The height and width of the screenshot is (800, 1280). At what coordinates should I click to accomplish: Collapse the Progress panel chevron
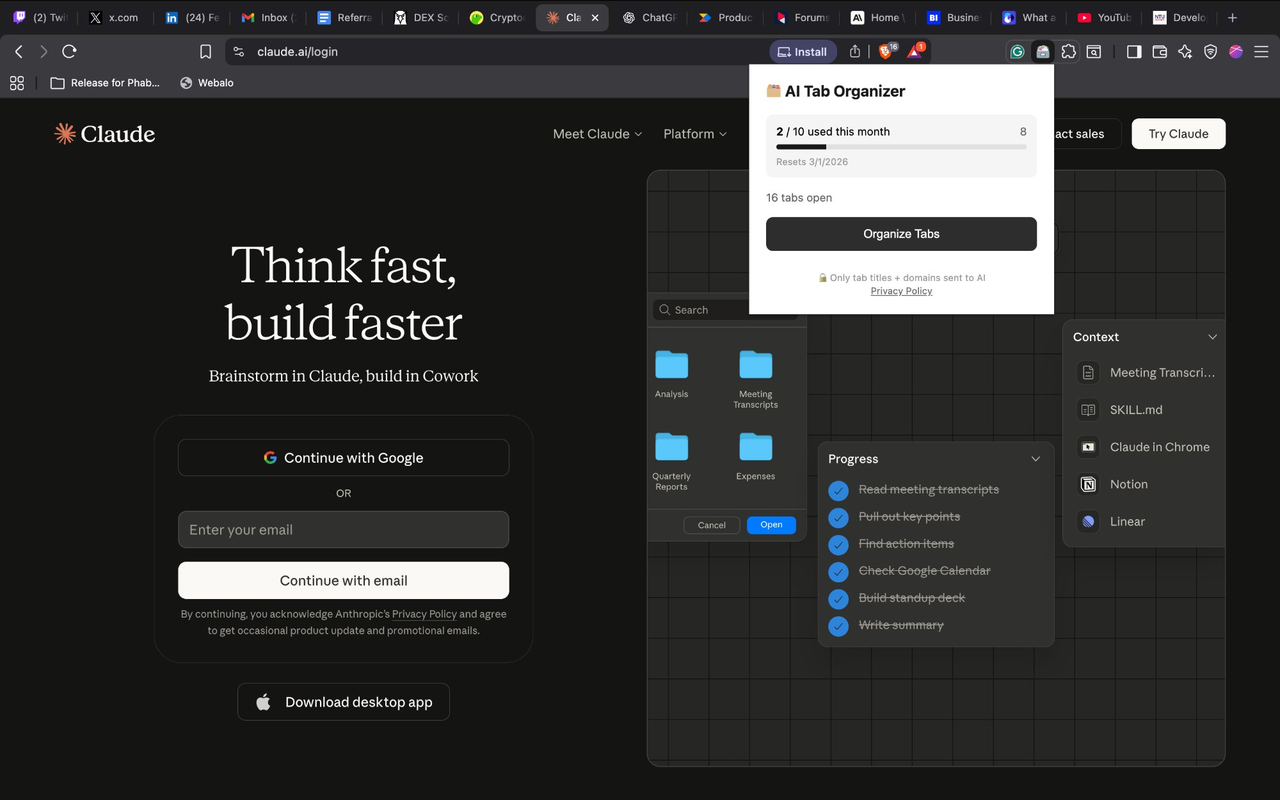coord(1035,459)
